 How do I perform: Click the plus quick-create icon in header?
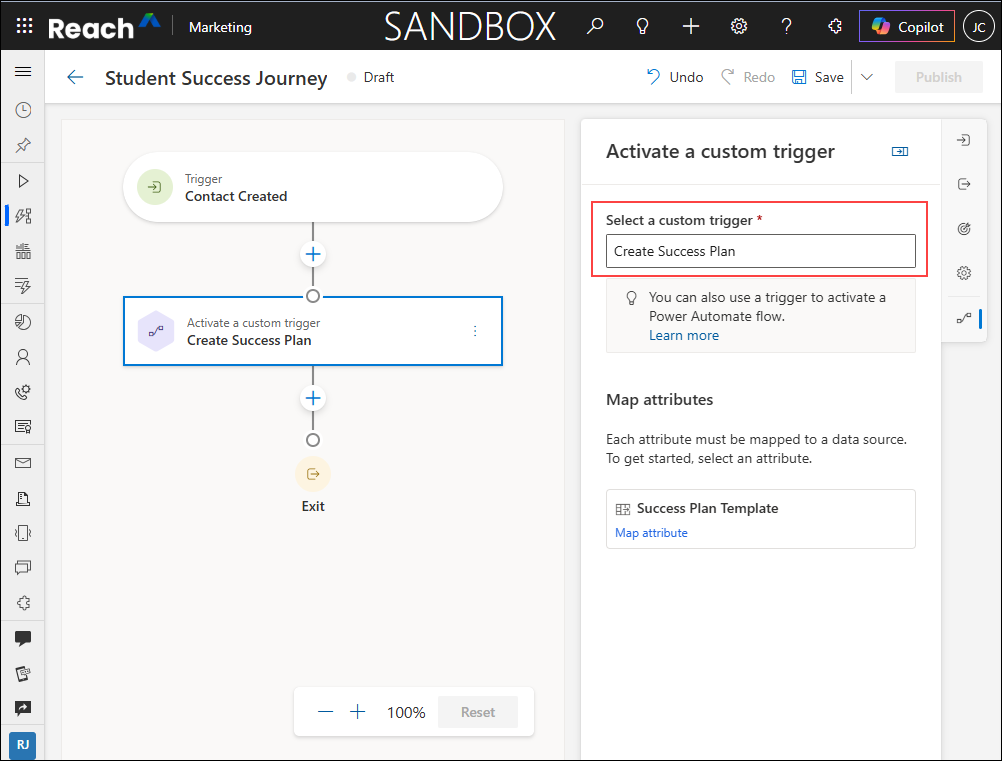coord(691,26)
